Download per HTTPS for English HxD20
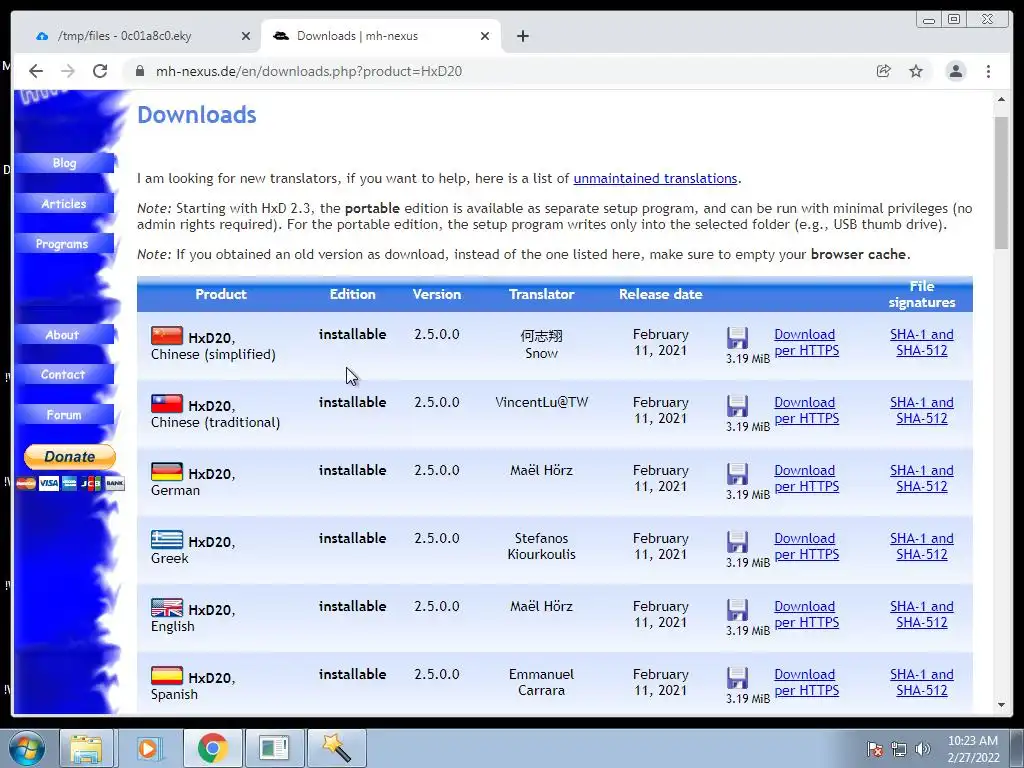This screenshot has height=768, width=1024. (807, 614)
